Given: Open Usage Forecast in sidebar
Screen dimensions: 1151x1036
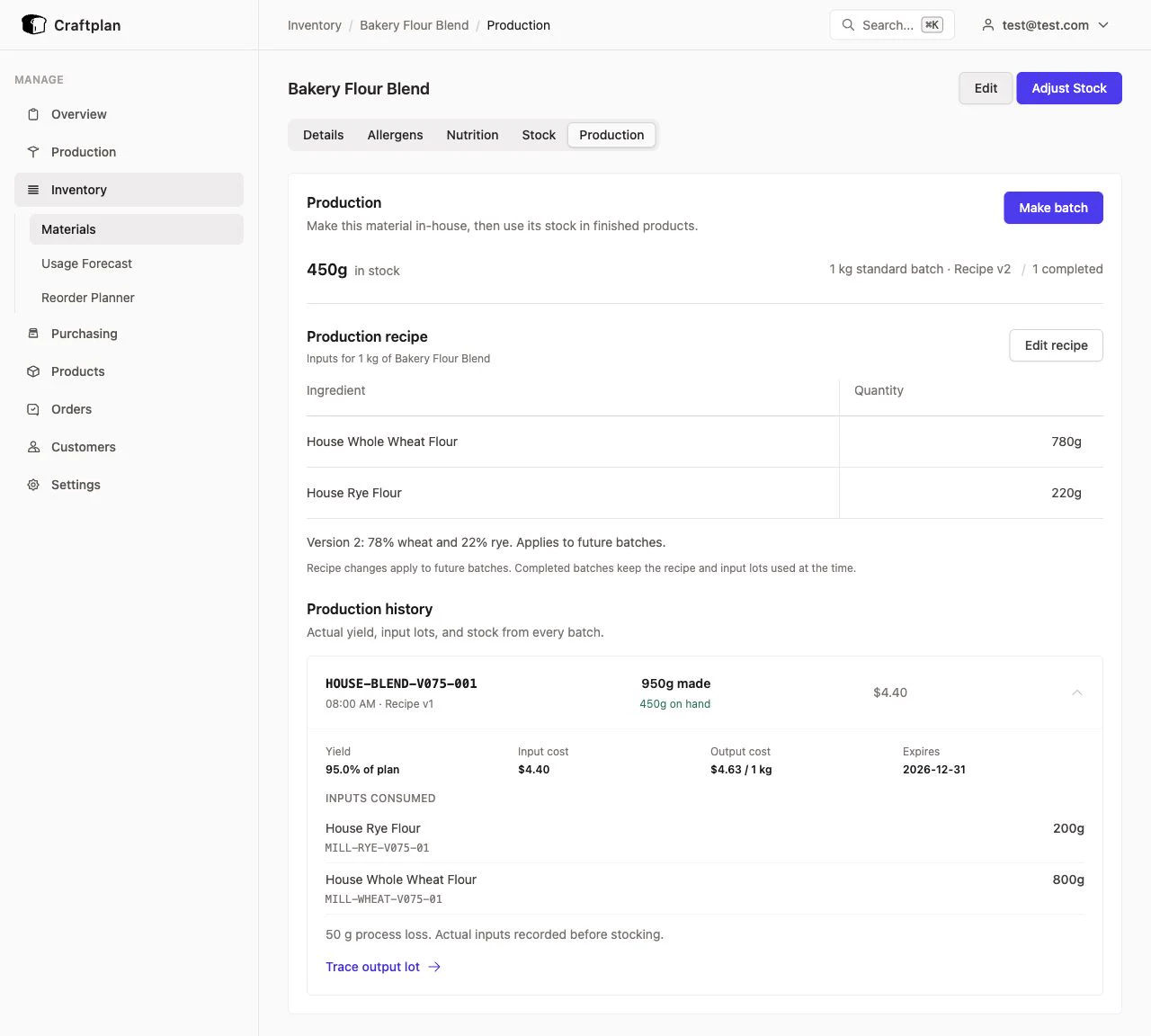Looking at the screenshot, I should tap(137, 263).
